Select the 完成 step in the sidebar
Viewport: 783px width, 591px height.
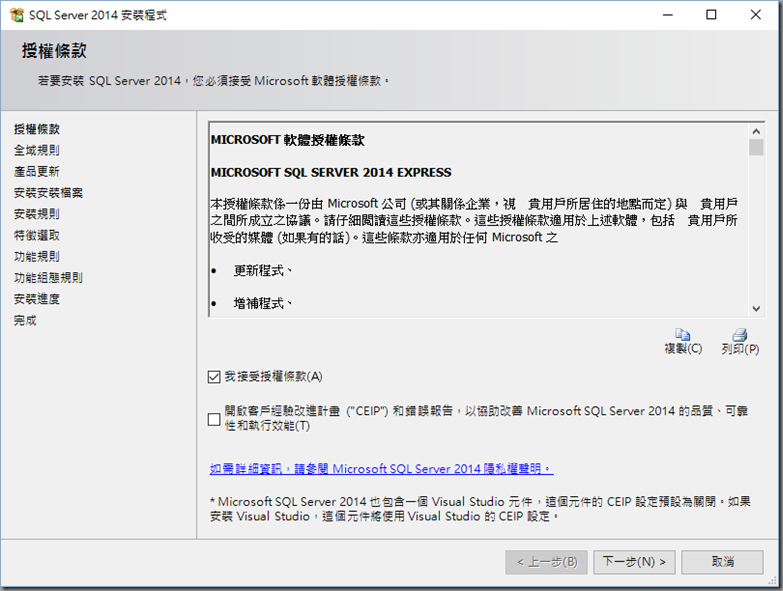pos(25,320)
